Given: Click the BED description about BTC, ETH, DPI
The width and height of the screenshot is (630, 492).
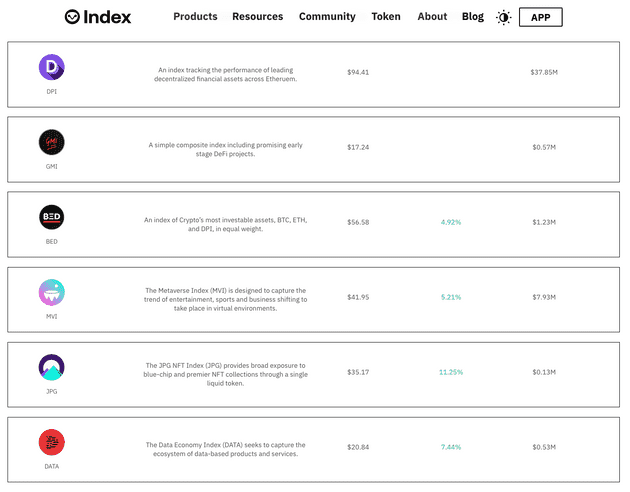Looking at the screenshot, I should (x=225, y=225).
